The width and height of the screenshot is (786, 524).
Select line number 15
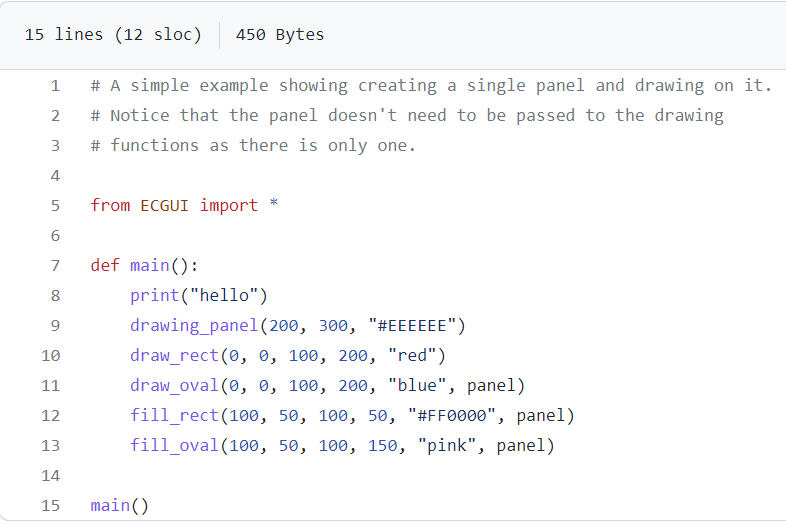point(51,506)
